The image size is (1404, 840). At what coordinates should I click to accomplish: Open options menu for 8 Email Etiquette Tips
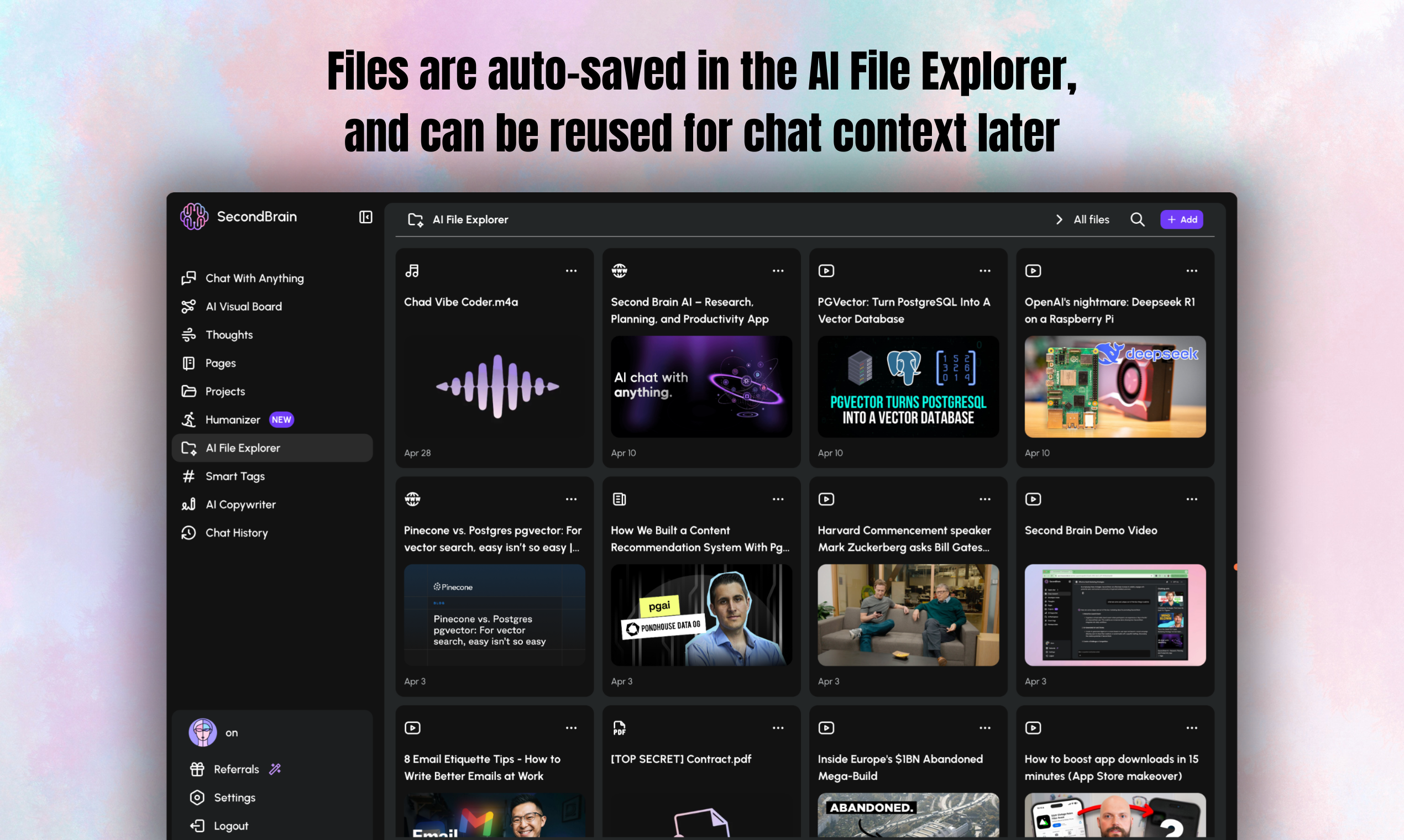click(571, 728)
